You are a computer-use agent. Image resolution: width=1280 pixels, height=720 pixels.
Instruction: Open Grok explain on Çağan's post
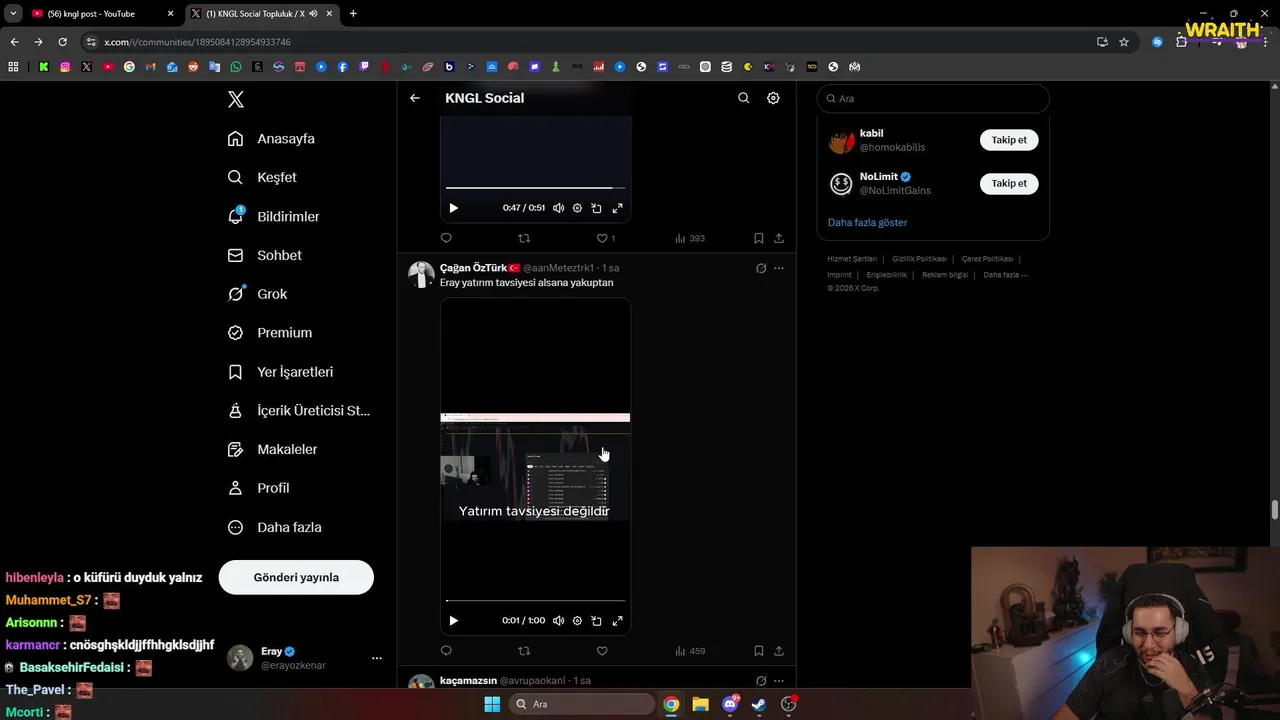(x=761, y=268)
